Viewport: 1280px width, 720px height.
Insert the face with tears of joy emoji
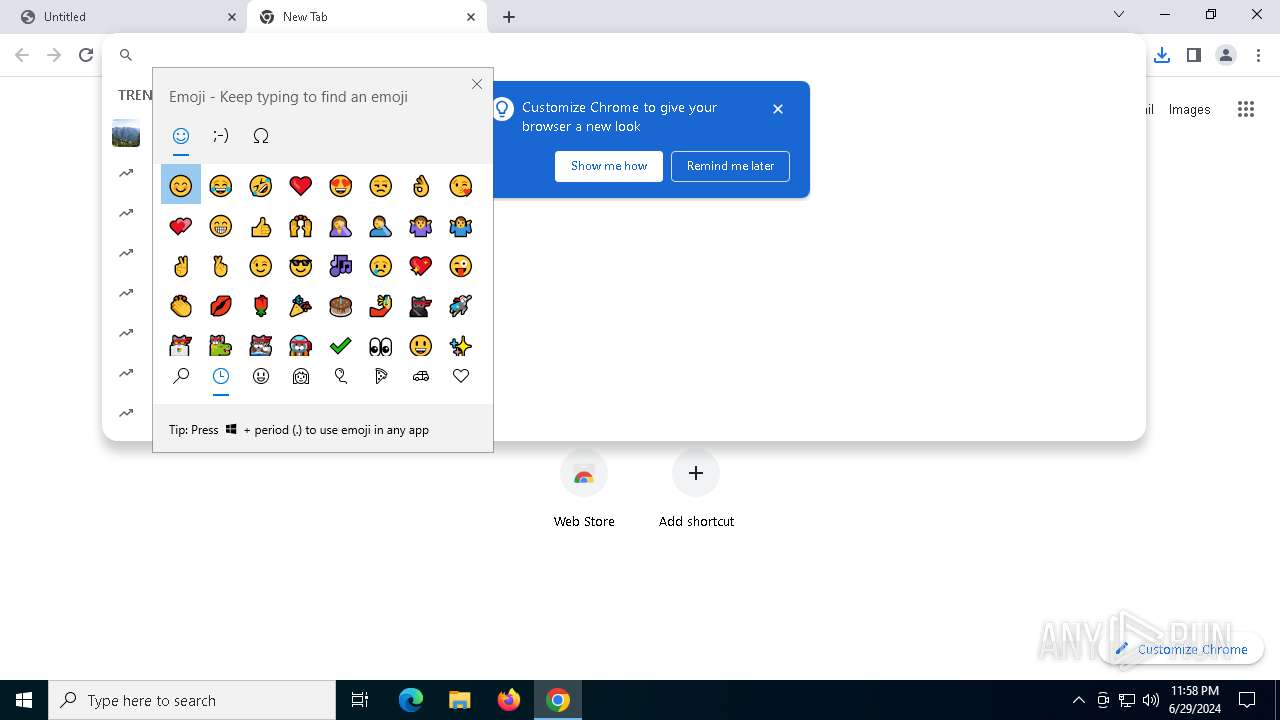click(221, 185)
